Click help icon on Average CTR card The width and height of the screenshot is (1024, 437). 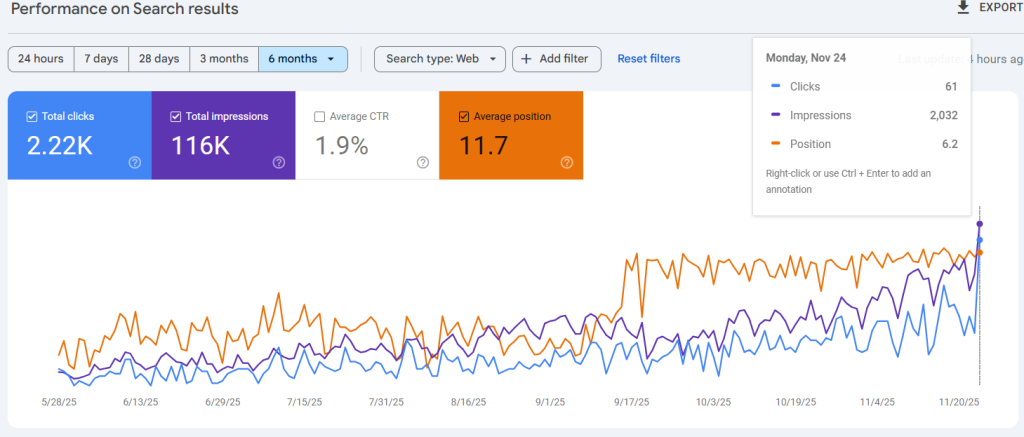coord(422,163)
